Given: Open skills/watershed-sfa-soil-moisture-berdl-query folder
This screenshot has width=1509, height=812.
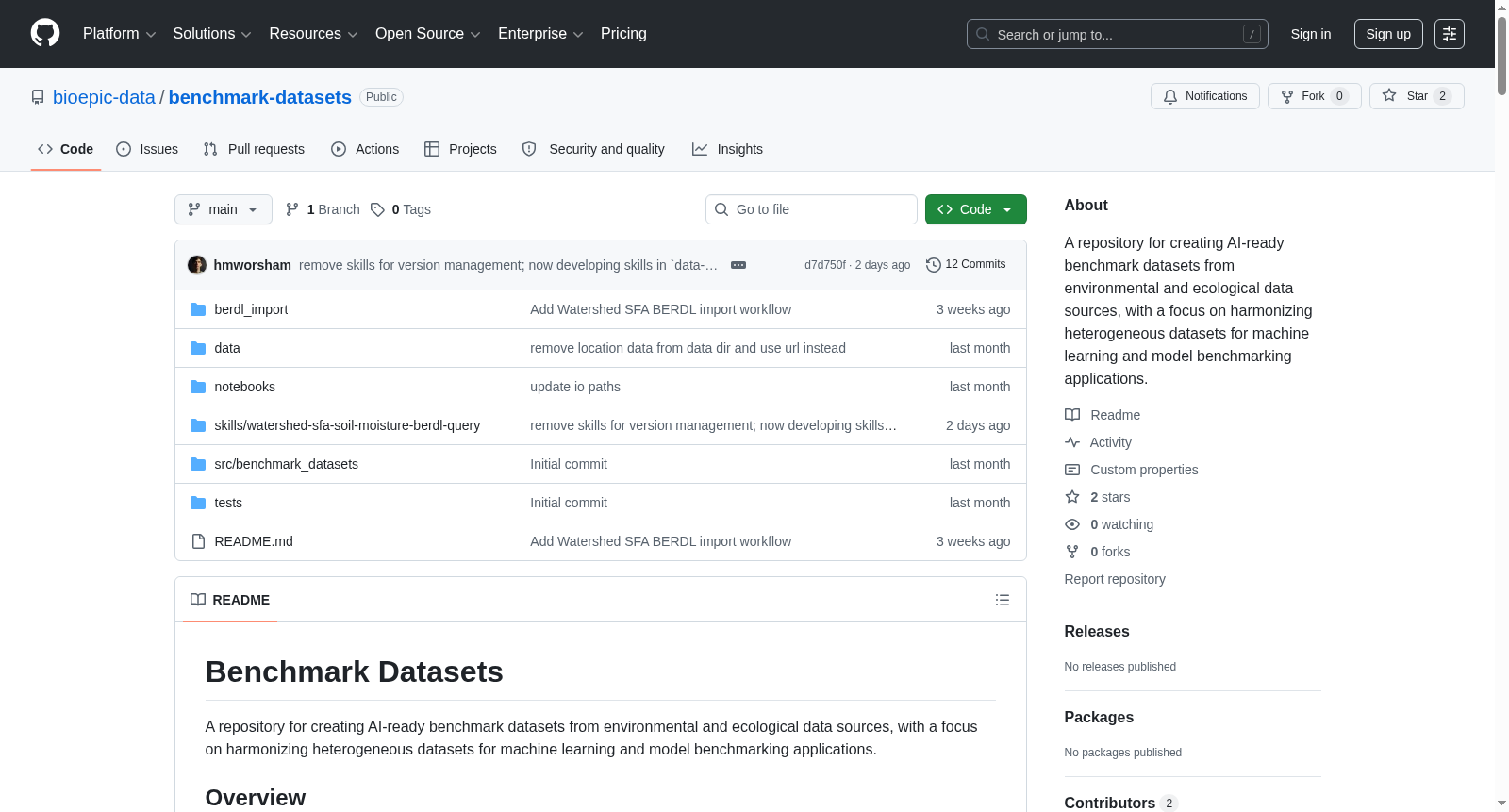Looking at the screenshot, I should pos(347,425).
